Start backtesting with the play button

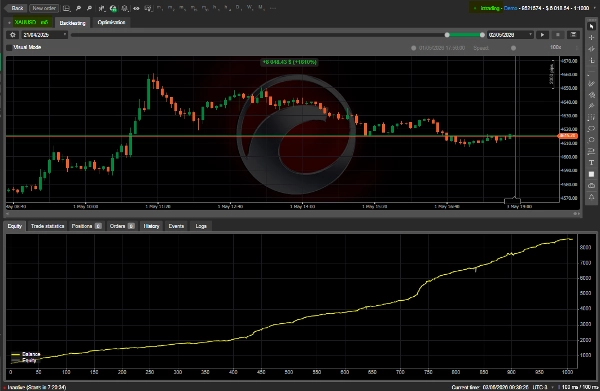pos(542,35)
